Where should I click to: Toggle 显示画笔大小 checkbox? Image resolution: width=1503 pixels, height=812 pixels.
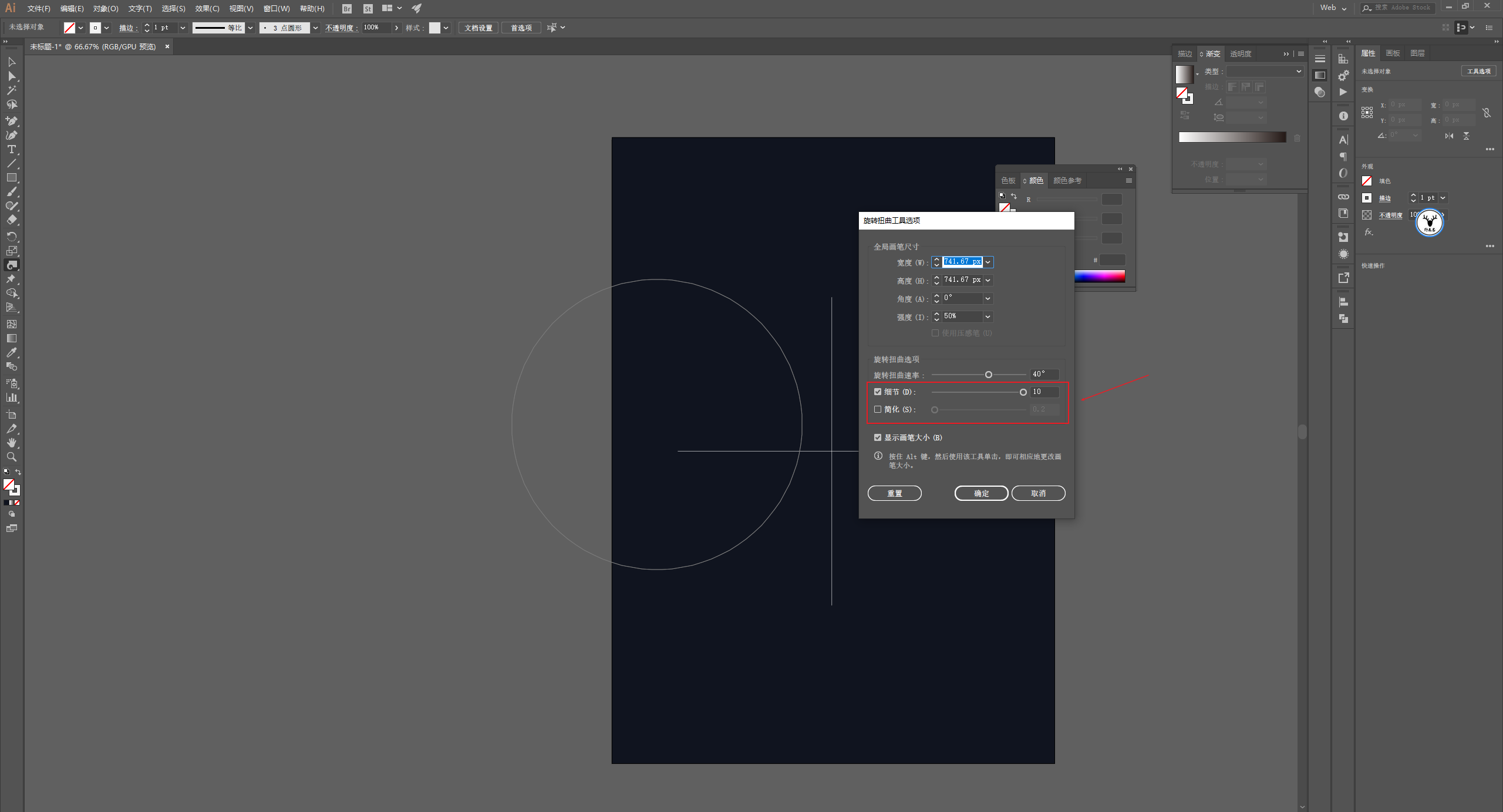877,437
